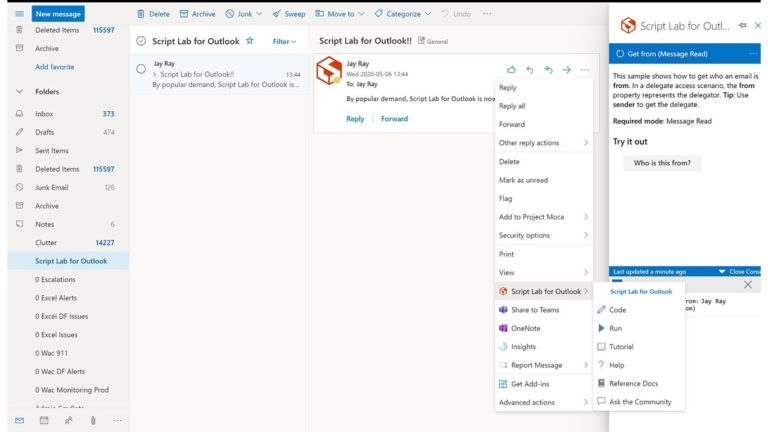Open Calendar from the bottom navigation bar
Screen dimensions: 768x432
pos(44,420)
